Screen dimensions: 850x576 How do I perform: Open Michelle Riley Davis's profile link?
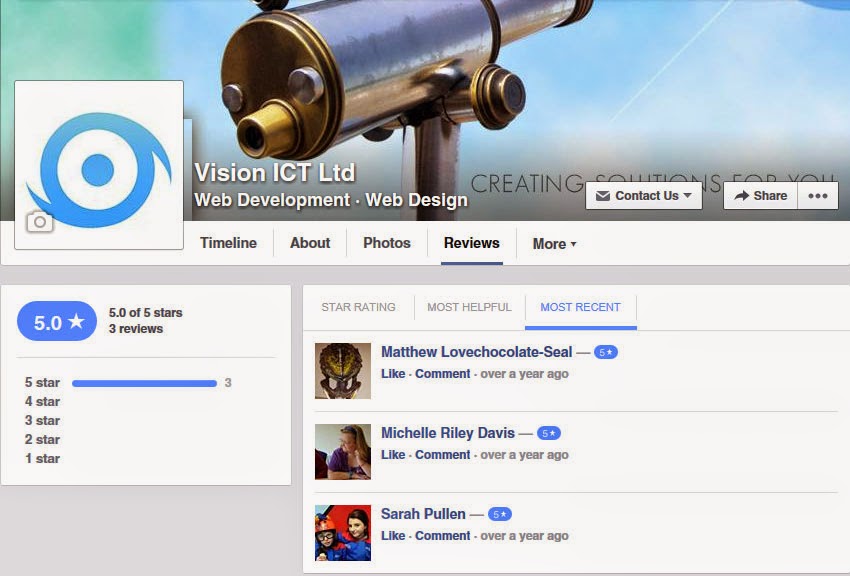pos(448,433)
